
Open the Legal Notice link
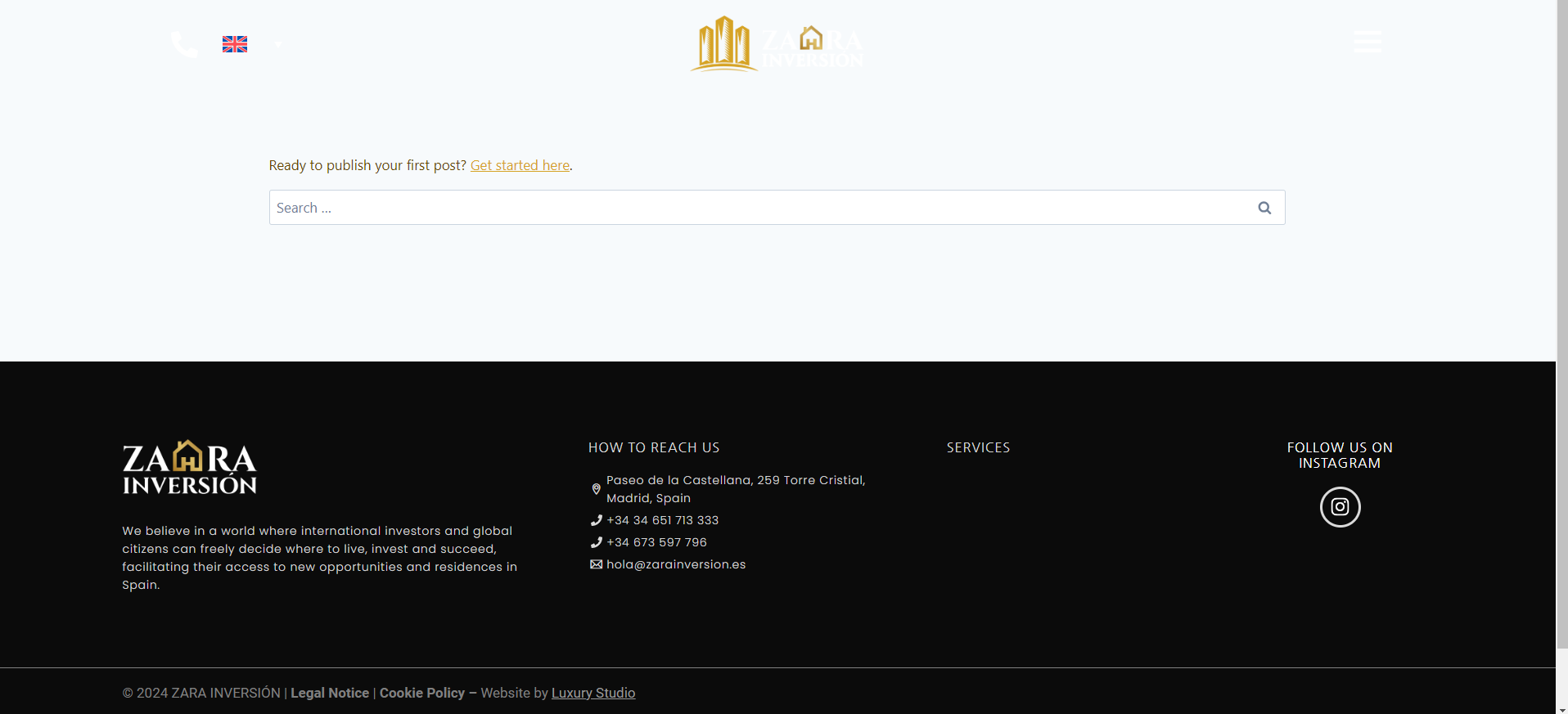coord(330,693)
